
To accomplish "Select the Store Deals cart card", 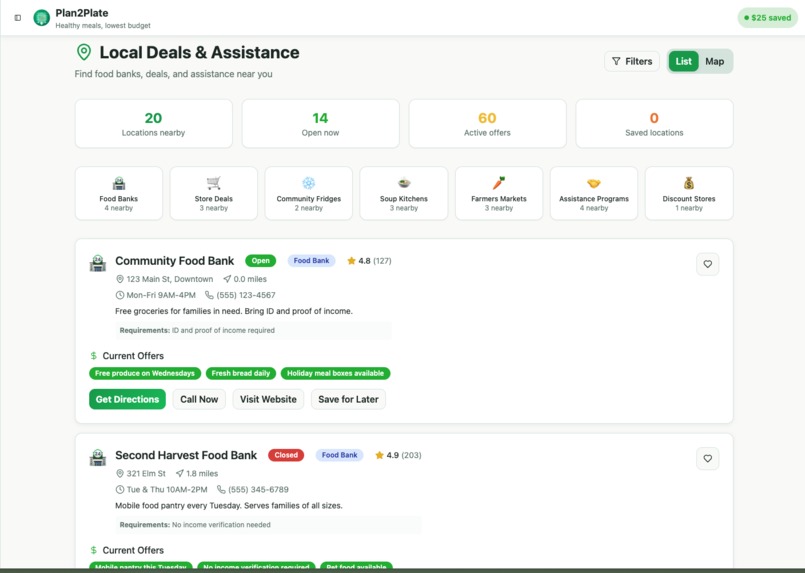I will tap(214, 193).
